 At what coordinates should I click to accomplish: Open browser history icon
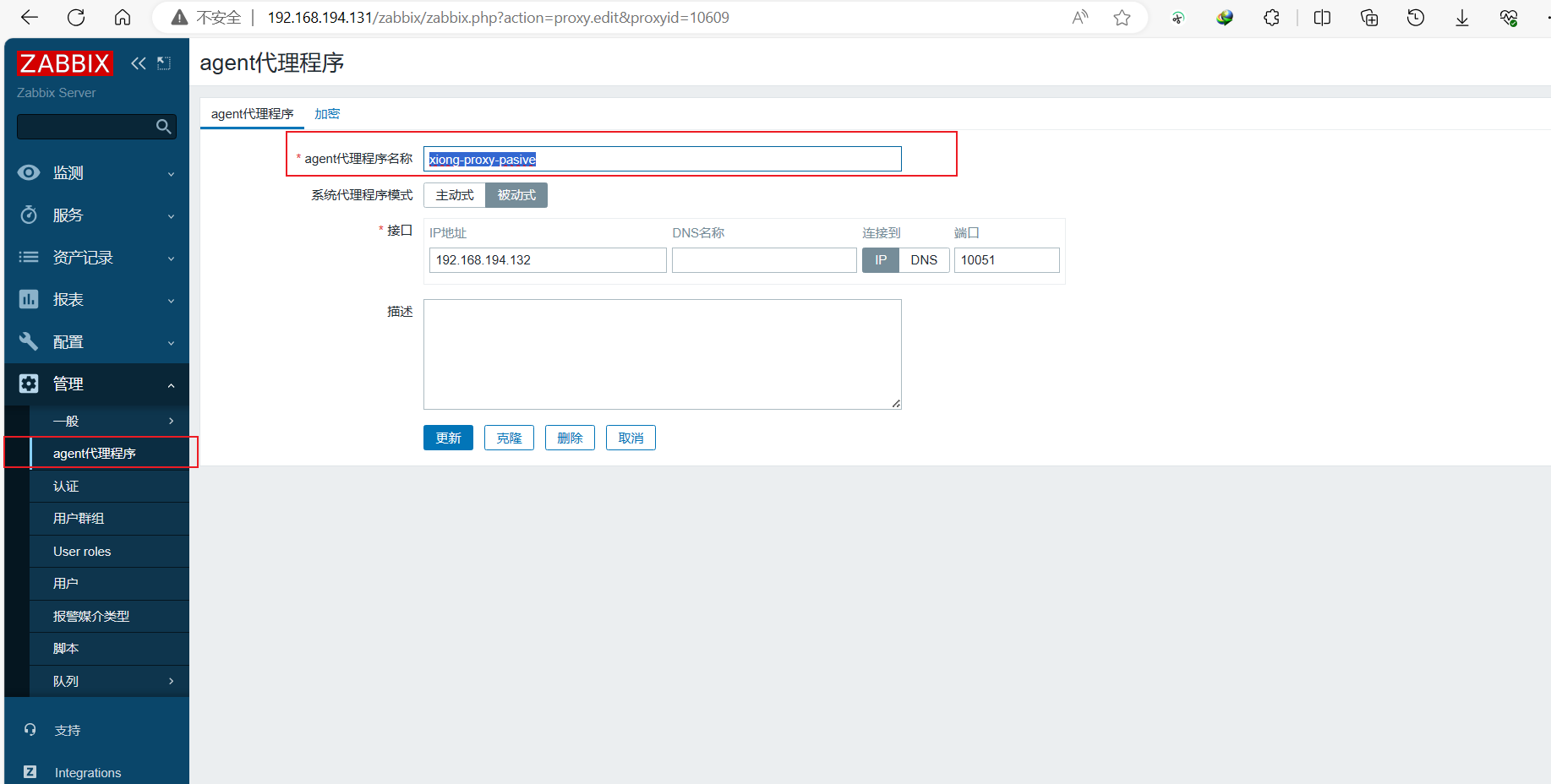tap(1416, 18)
